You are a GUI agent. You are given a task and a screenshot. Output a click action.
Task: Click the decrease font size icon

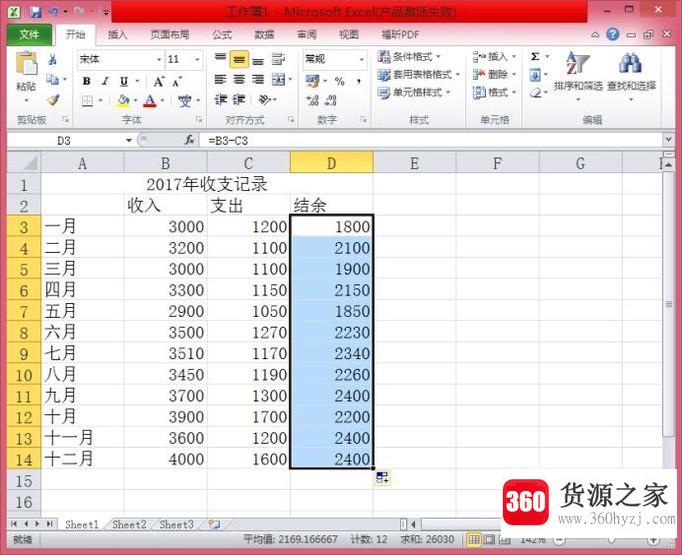pyautogui.click(x=177, y=81)
